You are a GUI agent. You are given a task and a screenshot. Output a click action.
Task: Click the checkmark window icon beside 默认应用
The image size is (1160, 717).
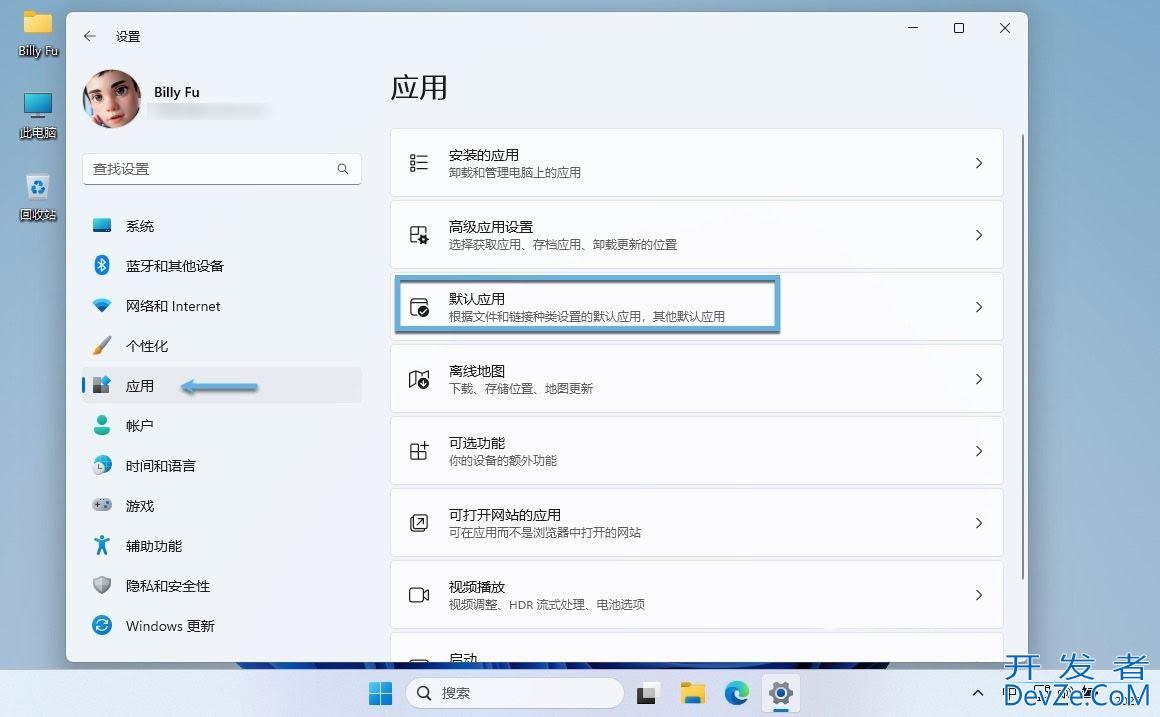(419, 306)
